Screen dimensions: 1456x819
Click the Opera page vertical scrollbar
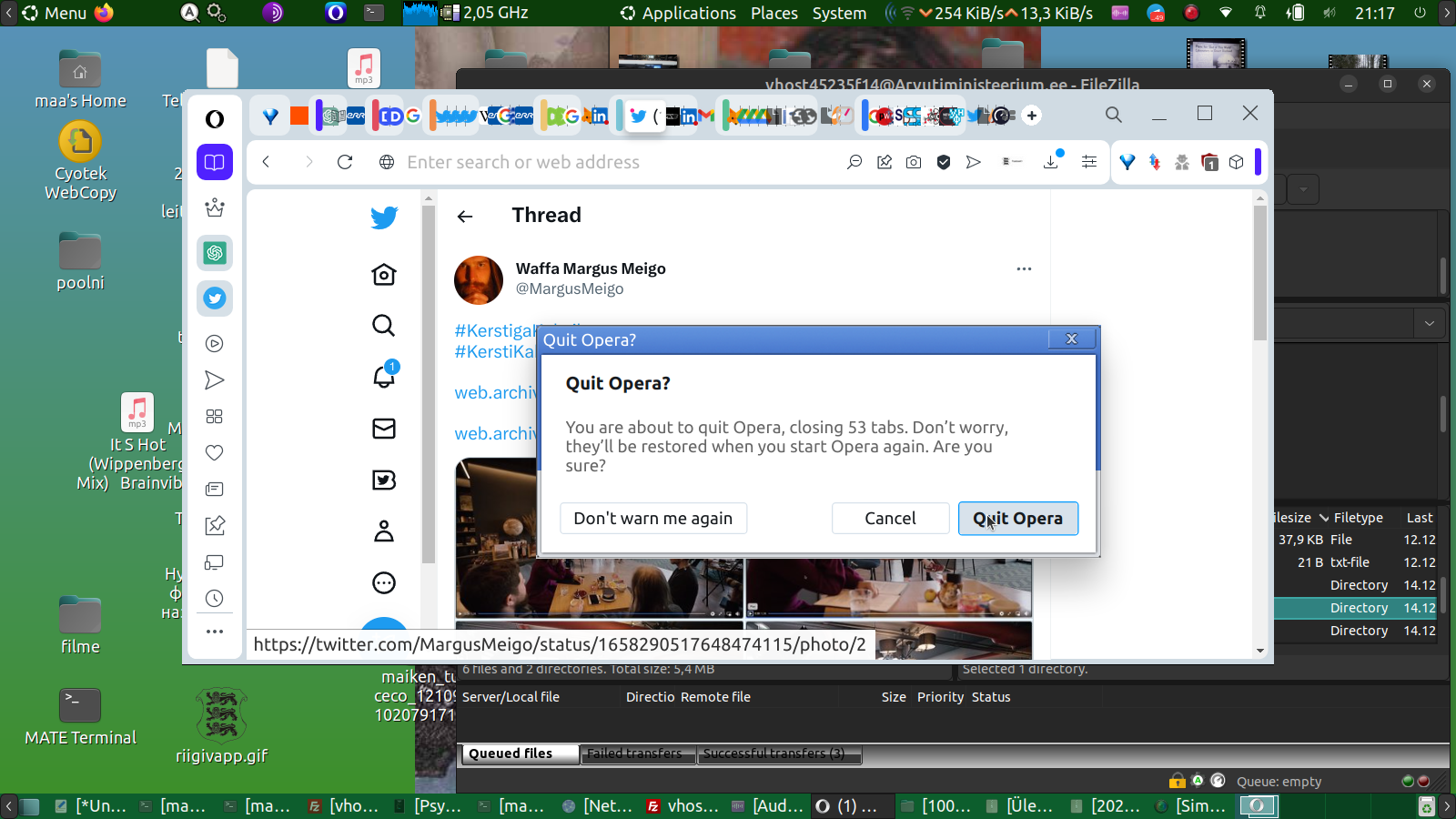1260,273
